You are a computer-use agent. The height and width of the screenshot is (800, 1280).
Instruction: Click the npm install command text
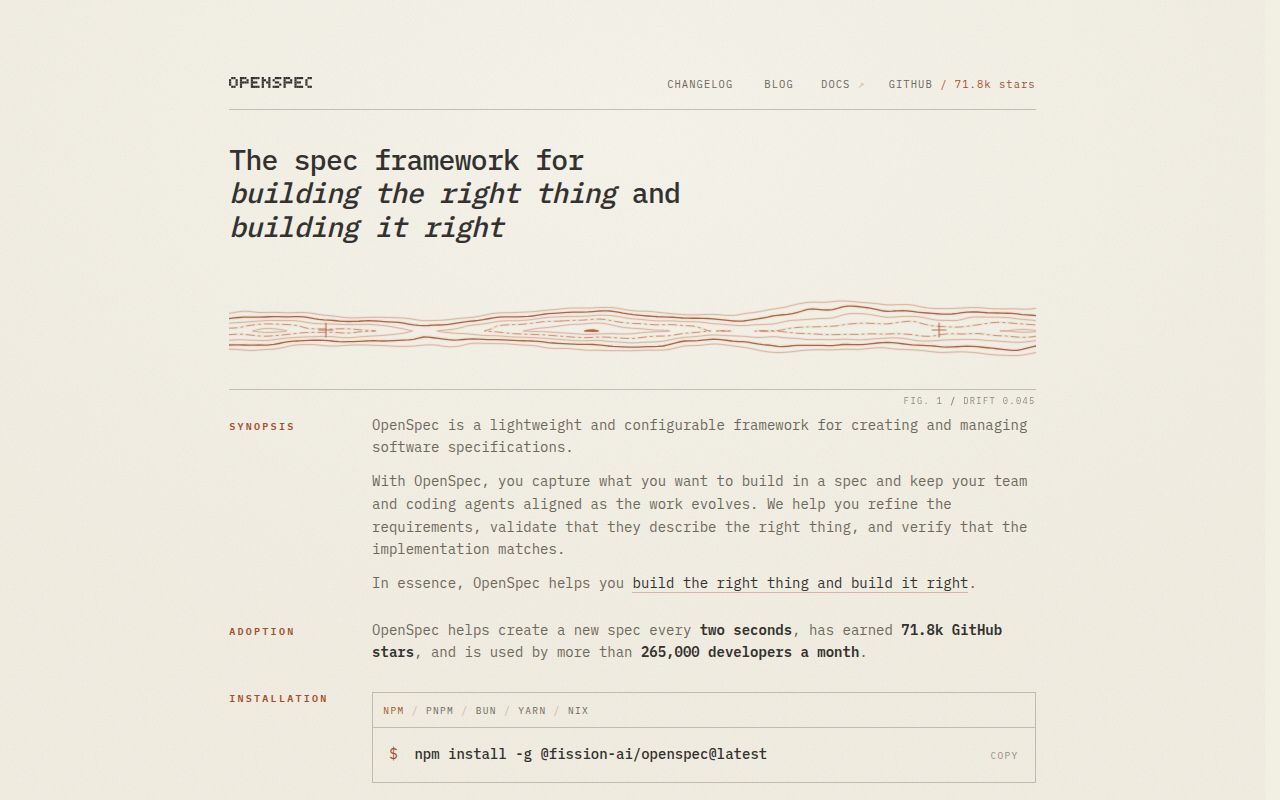(590, 754)
